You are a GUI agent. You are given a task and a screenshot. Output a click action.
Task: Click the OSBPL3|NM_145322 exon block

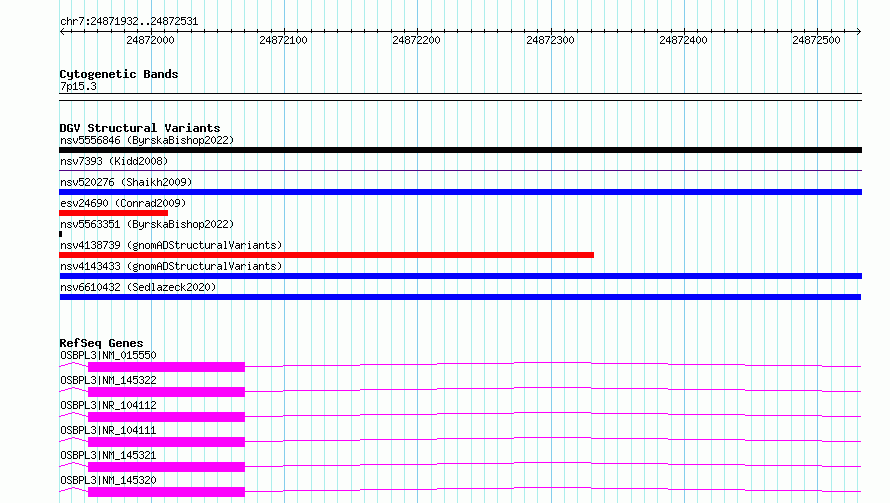pos(166,392)
